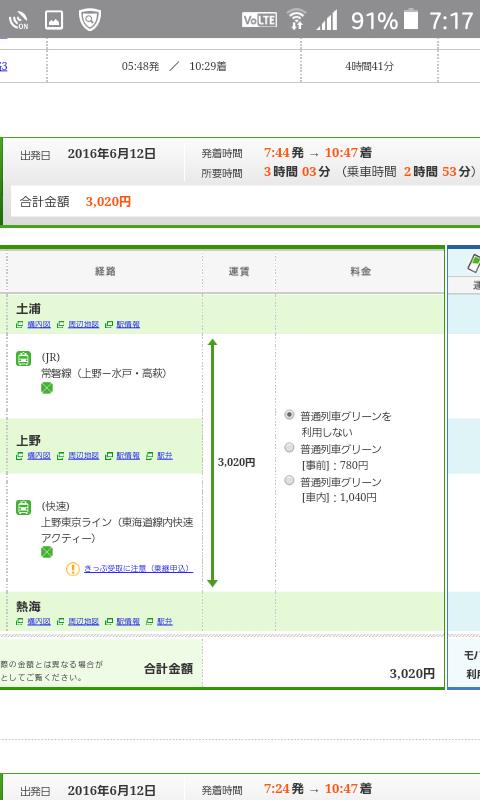Screen dimensions: 480x800
Task: Tap 3時間03分 duration in the 7:44発 summary
Action: coord(297,171)
